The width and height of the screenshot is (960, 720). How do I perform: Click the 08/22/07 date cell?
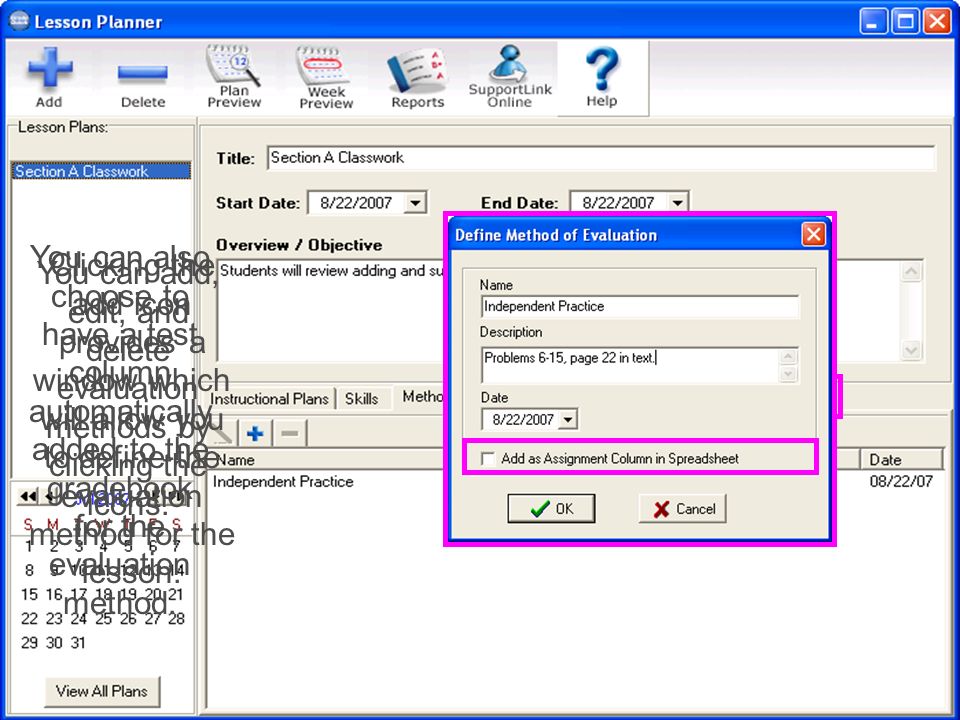click(x=901, y=482)
